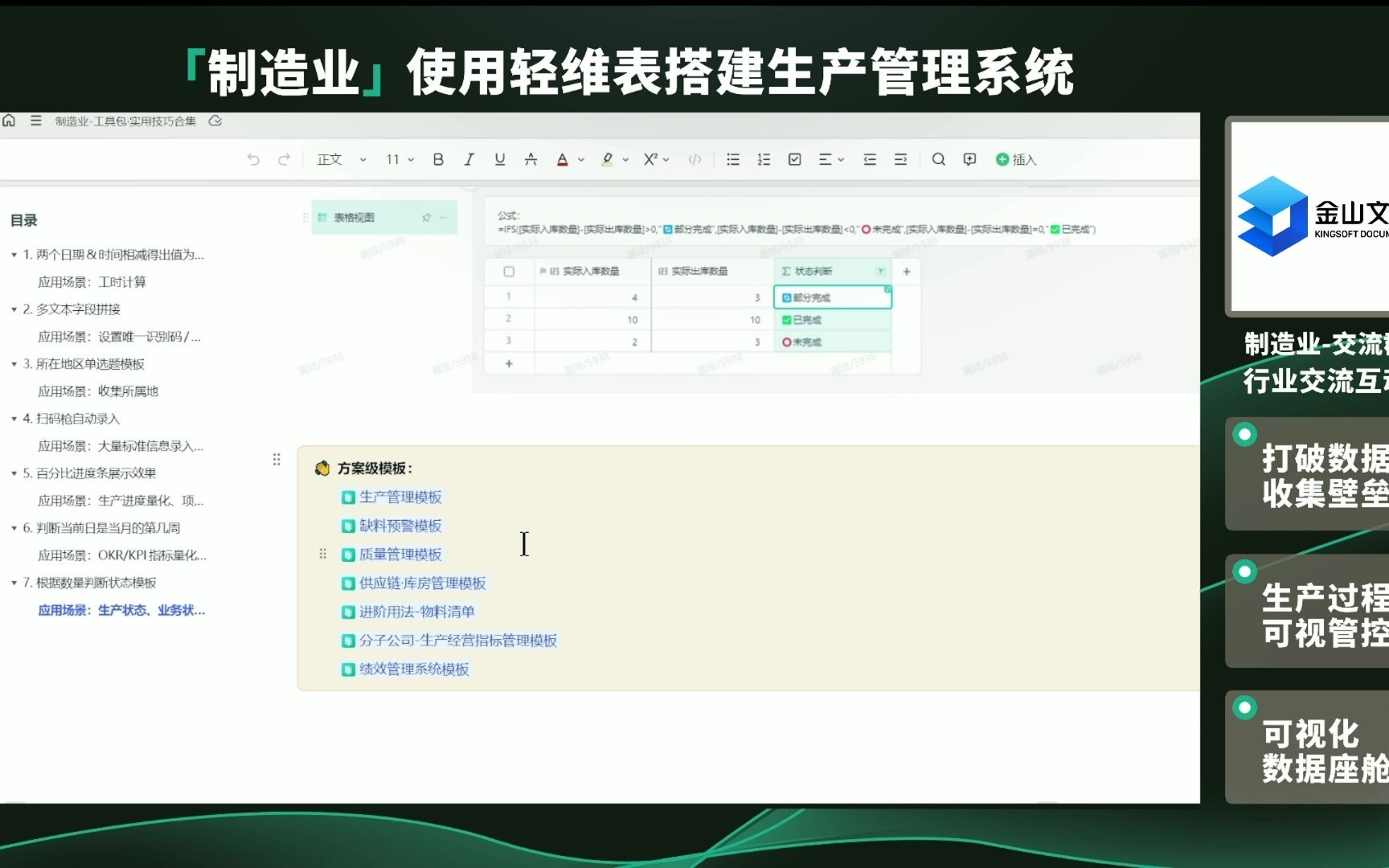Add a comment with the comment icon
This screenshot has height=868, width=1389.
click(969, 159)
